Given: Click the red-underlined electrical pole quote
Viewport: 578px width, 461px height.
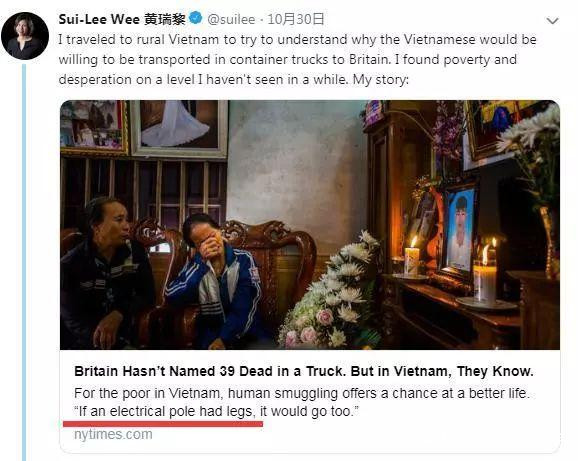Looking at the screenshot, I should click(216, 411).
